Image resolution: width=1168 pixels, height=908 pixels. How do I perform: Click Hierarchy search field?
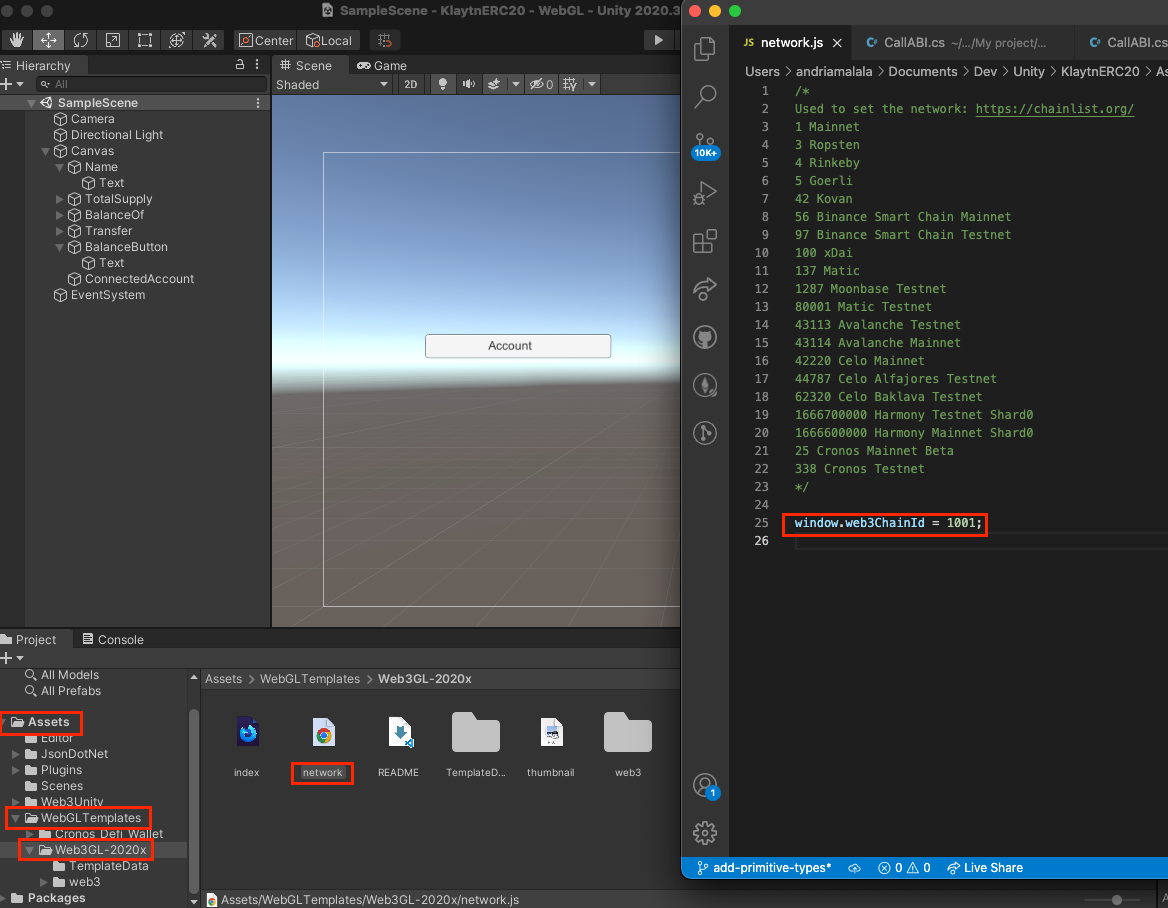click(152, 84)
